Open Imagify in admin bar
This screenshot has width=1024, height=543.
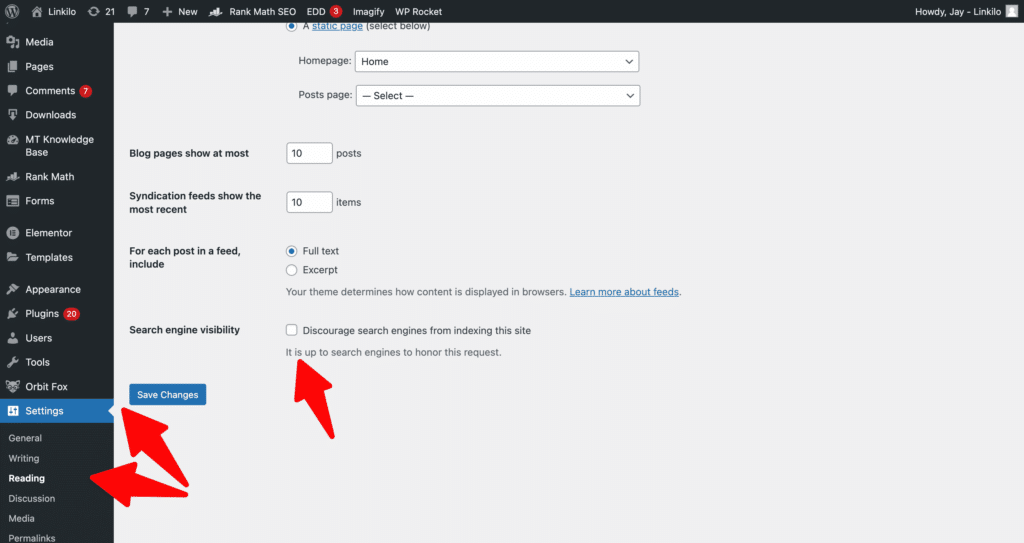coord(368,11)
